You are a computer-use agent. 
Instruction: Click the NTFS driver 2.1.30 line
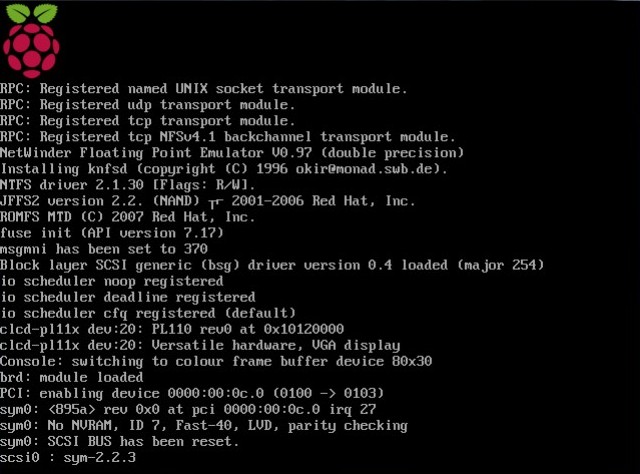click(127, 185)
